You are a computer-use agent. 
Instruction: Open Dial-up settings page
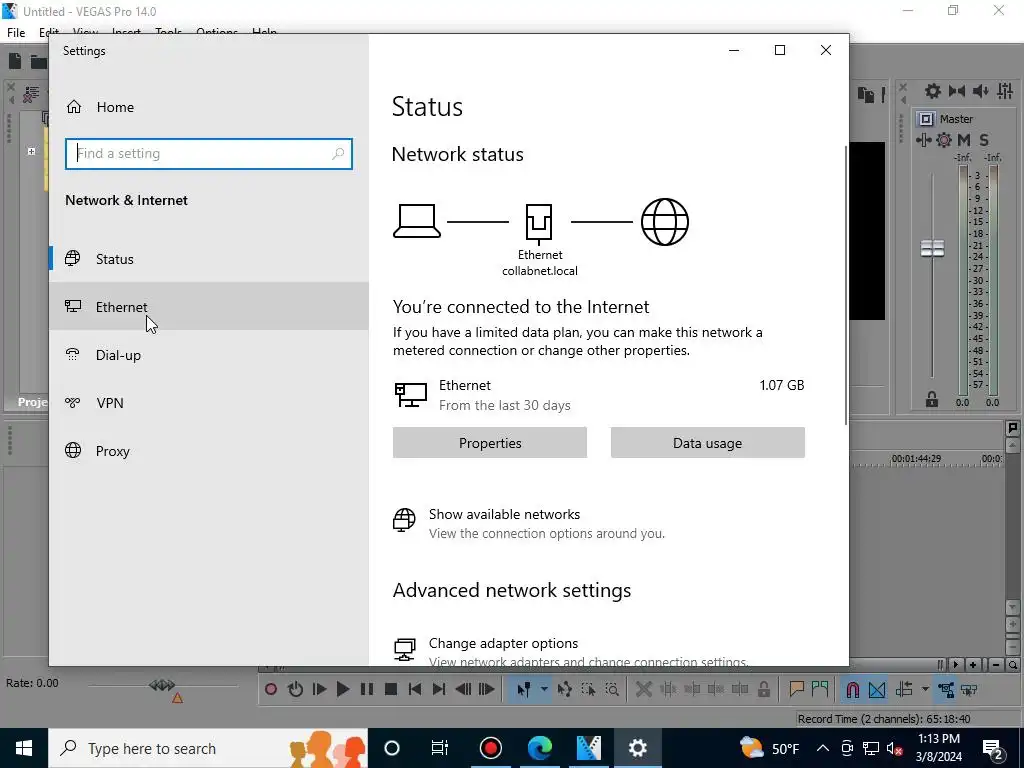[209, 355]
